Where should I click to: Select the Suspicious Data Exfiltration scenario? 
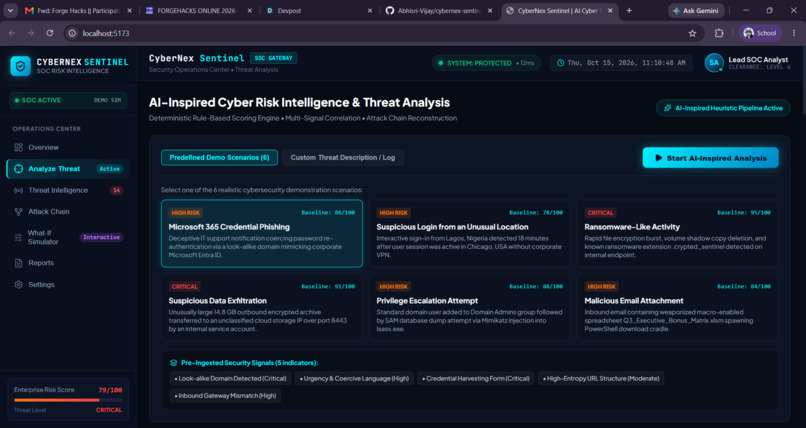[x=262, y=307]
